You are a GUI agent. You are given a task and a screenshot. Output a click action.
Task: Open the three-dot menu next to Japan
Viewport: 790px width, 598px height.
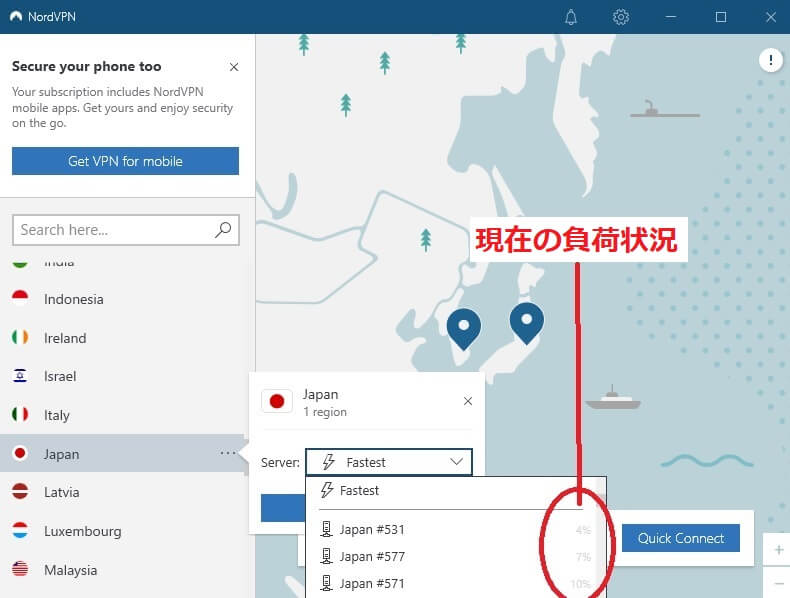(228, 453)
